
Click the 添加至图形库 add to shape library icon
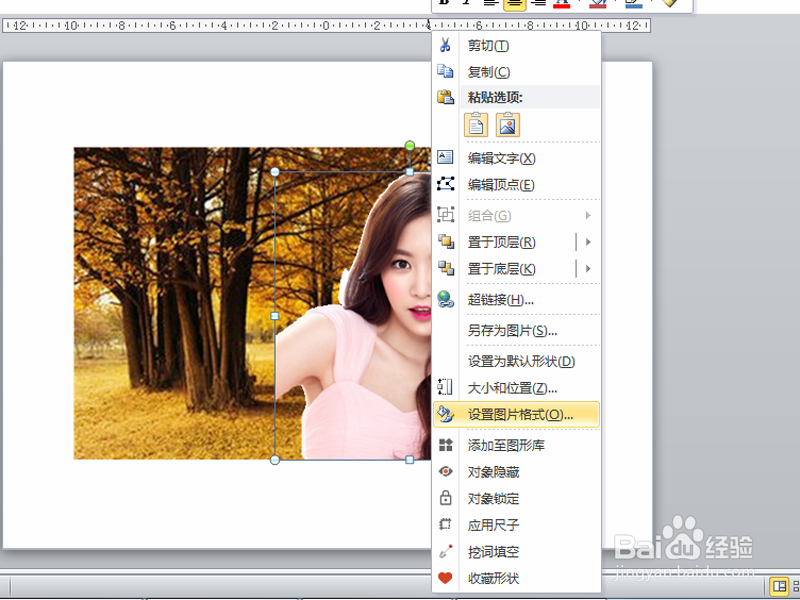click(445, 445)
